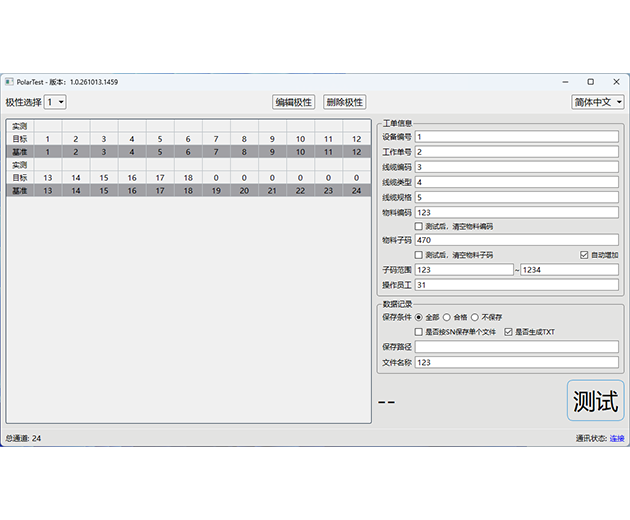
Task: Click the 连接 link in status bar
Action: (617, 438)
